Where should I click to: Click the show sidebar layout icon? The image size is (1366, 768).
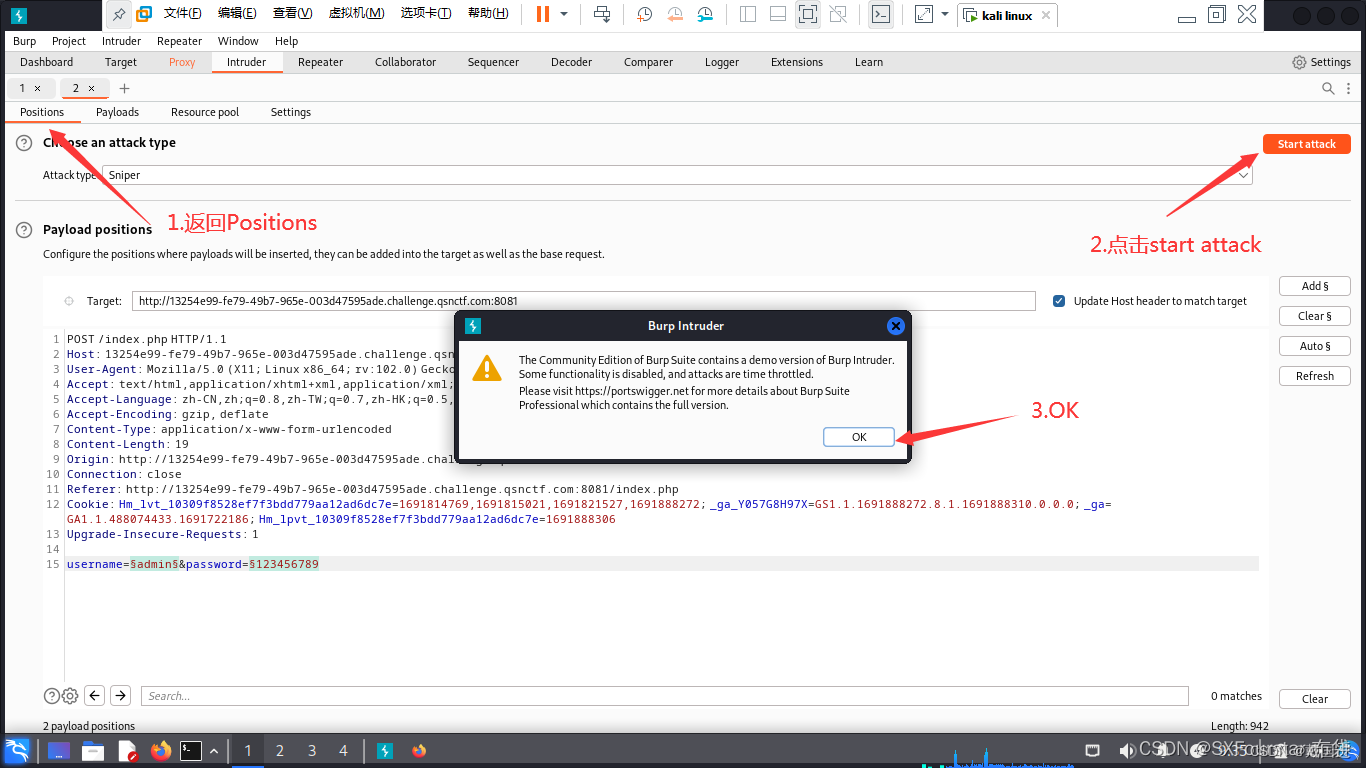747,14
